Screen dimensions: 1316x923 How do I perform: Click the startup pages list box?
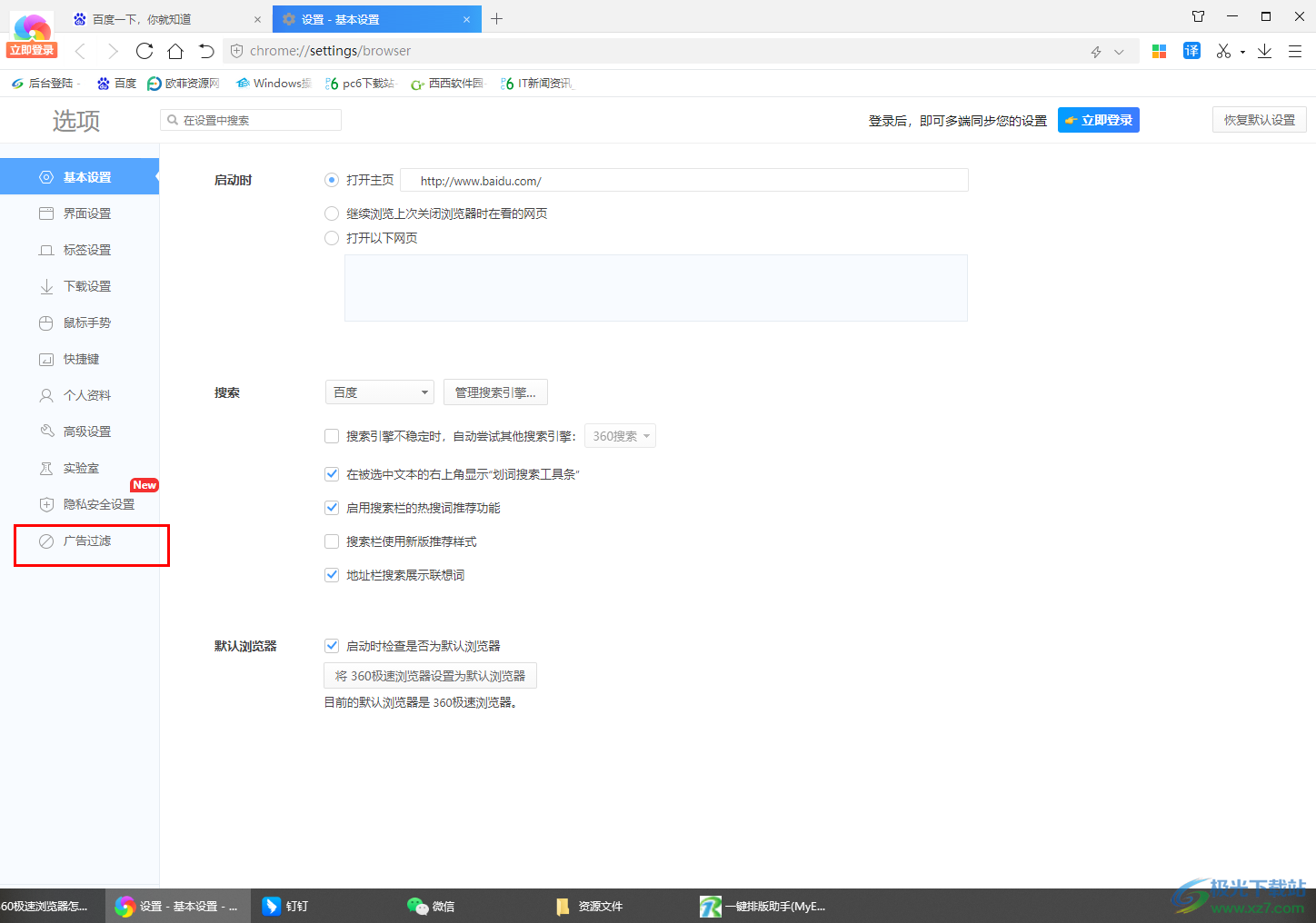coord(656,288)
